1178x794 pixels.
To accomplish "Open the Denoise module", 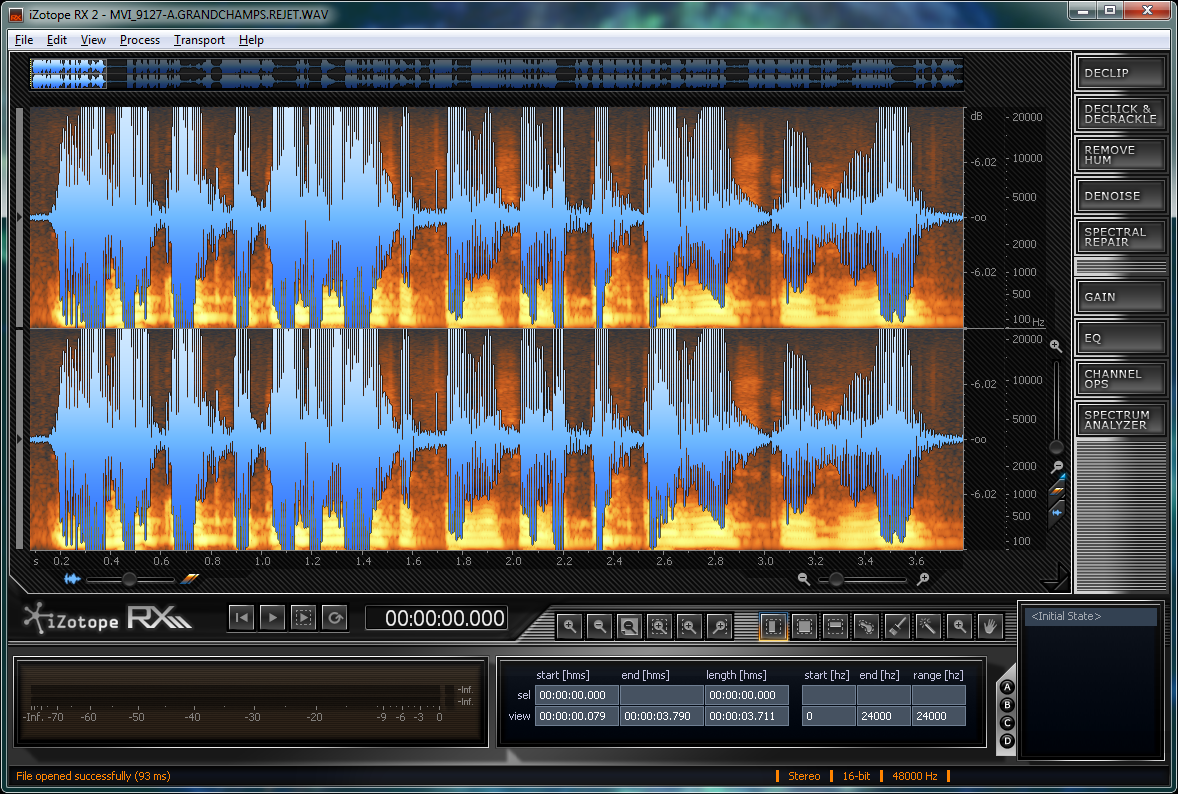I will [x=1120, y=196].
